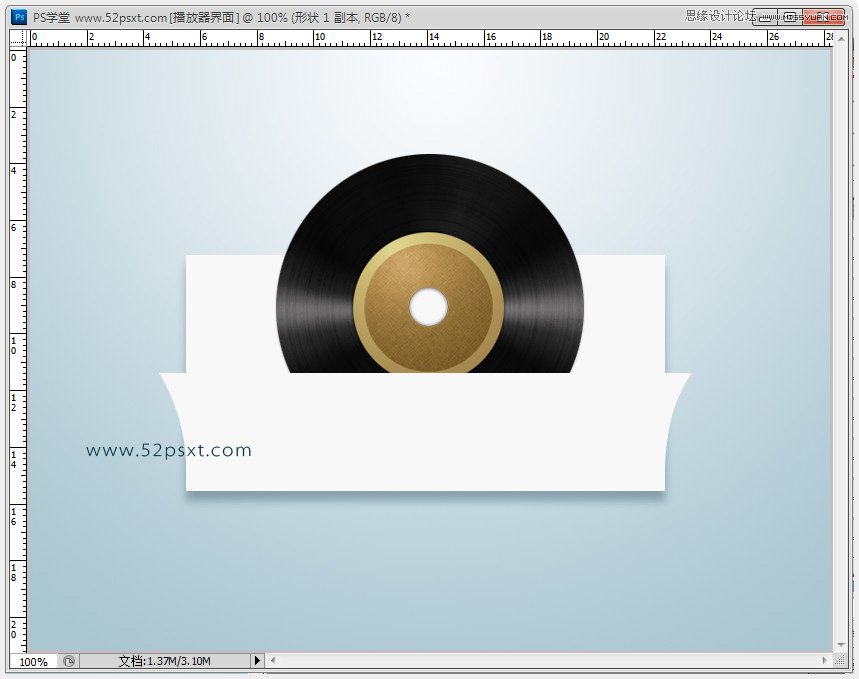859x679 pixels.
Task: Click the vertical scrollbar up arrow
Action: click(841, 39)
